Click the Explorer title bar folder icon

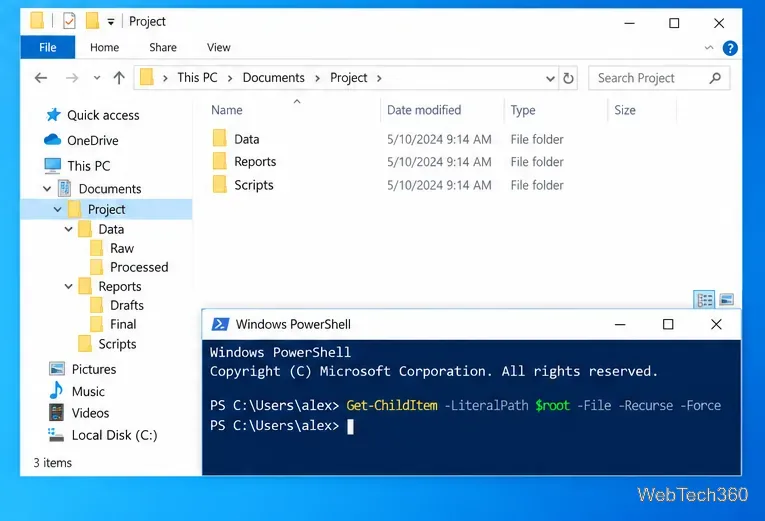point(37,21)
